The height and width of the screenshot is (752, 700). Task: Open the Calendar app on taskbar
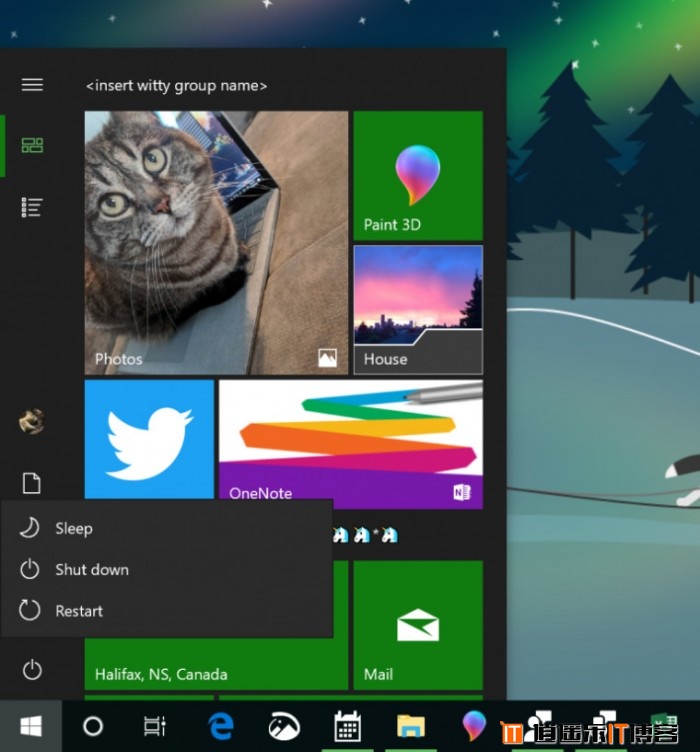tap(348, 726)
